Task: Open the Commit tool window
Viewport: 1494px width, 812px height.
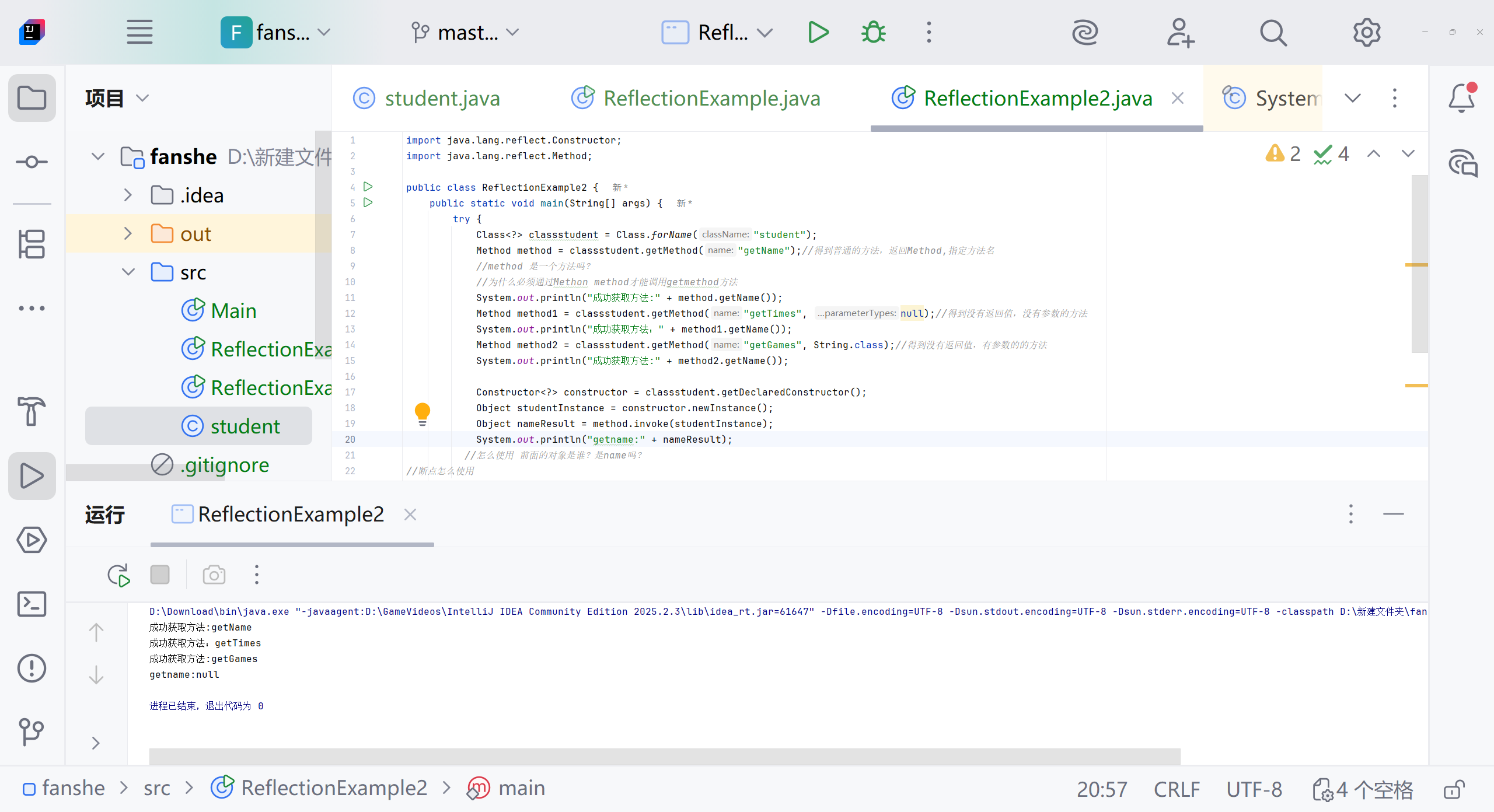Action: [32, 162]
